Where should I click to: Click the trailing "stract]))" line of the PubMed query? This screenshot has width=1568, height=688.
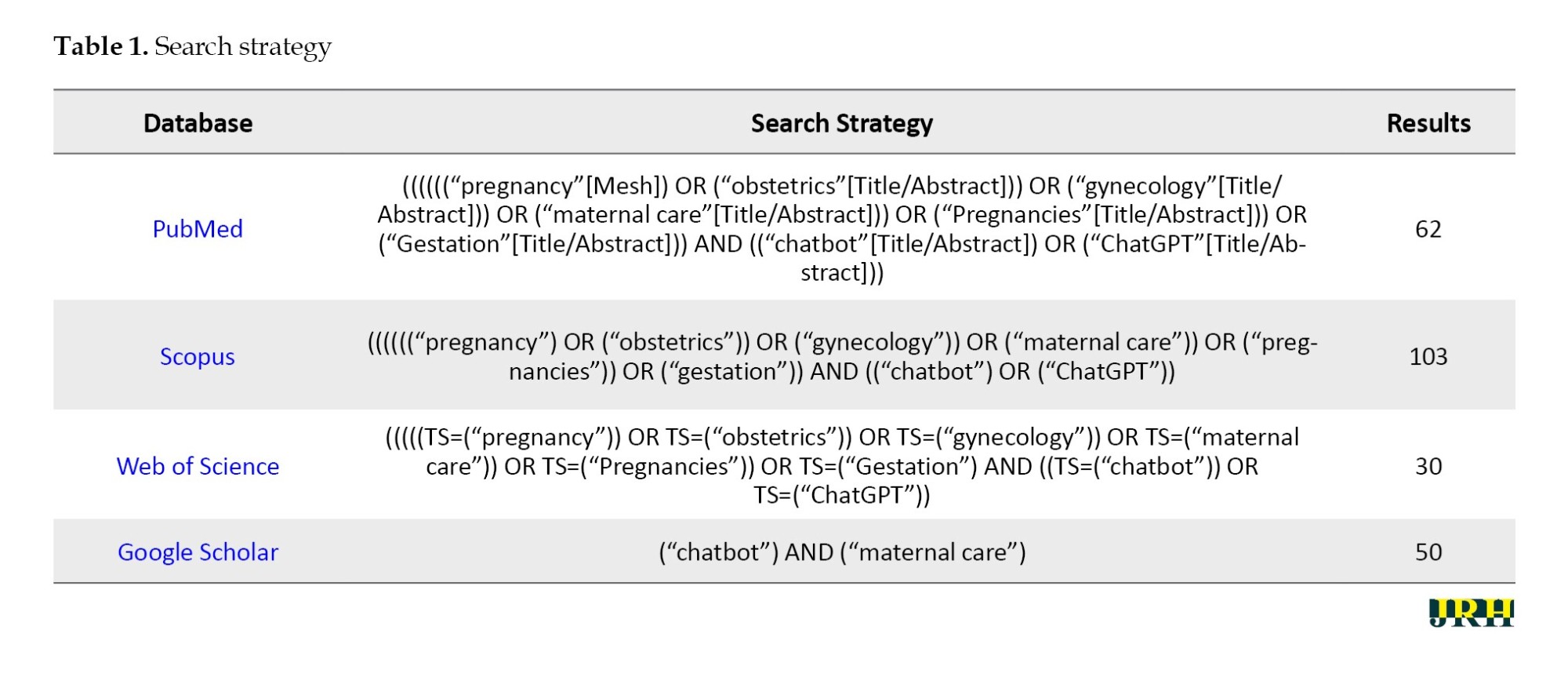click(x=841, y=273)
